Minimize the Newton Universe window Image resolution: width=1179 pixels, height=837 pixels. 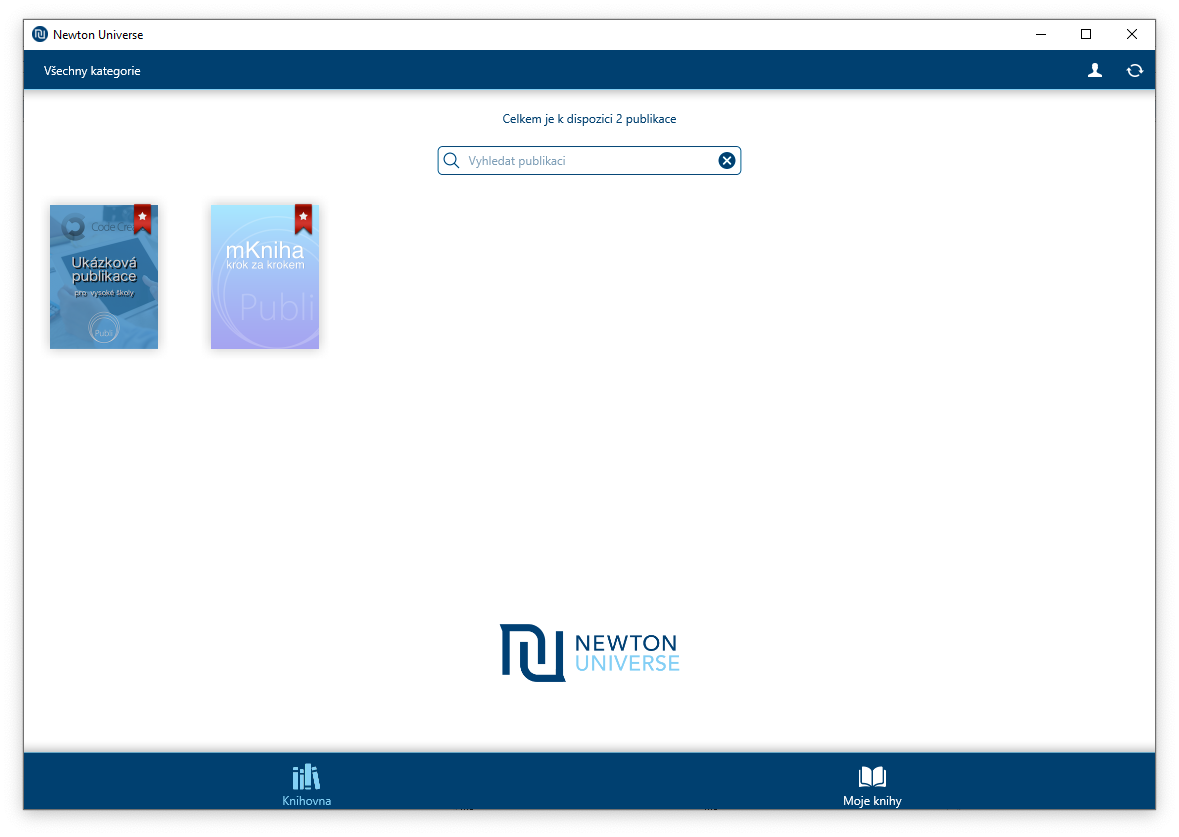click(x=1041, y=35)
